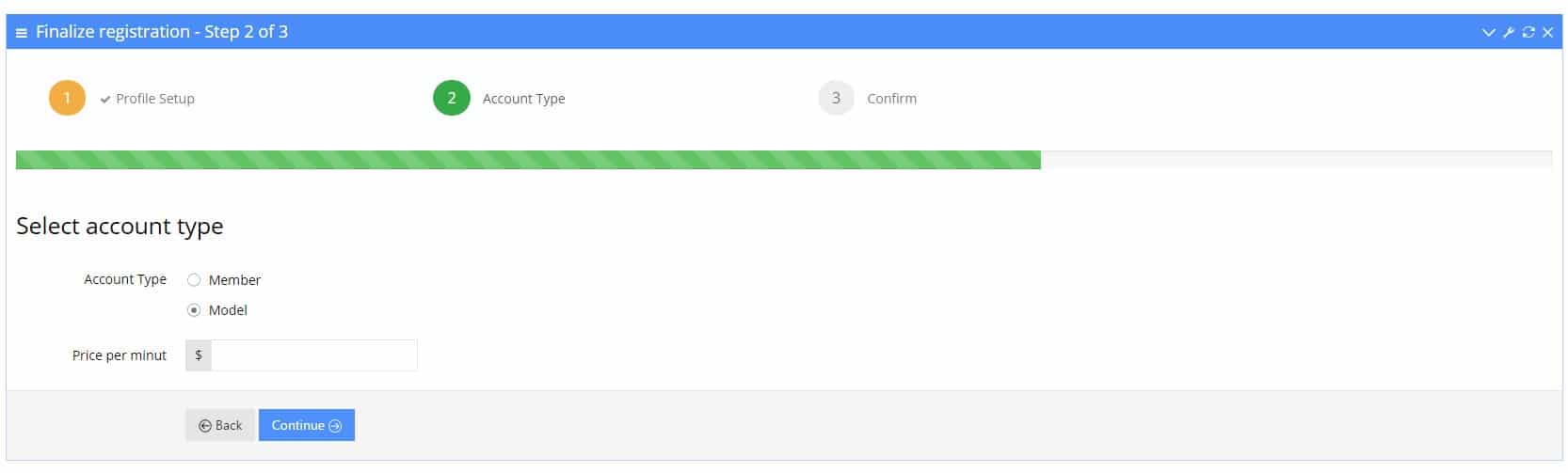Collapse the panel with the chevron icon
The width and height of the screenshot is (1568, 473).
point(1488,32)
